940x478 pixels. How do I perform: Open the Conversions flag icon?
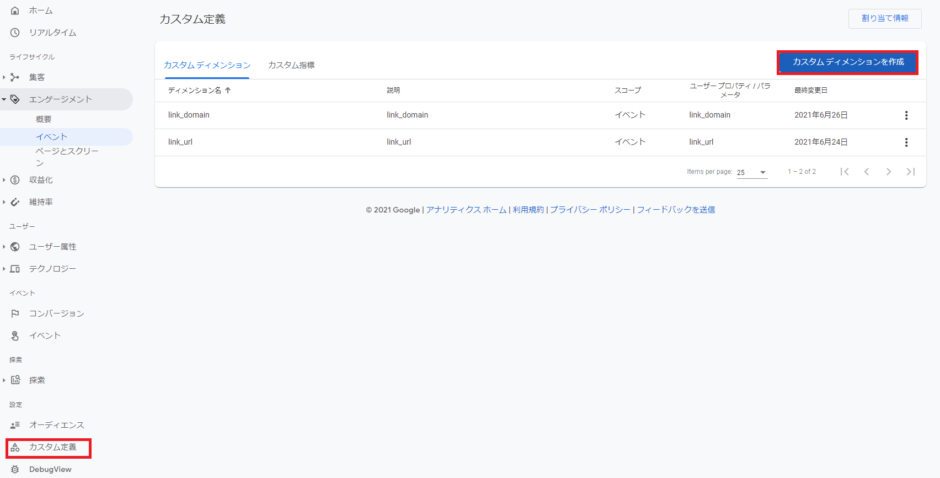pos(15,314)
